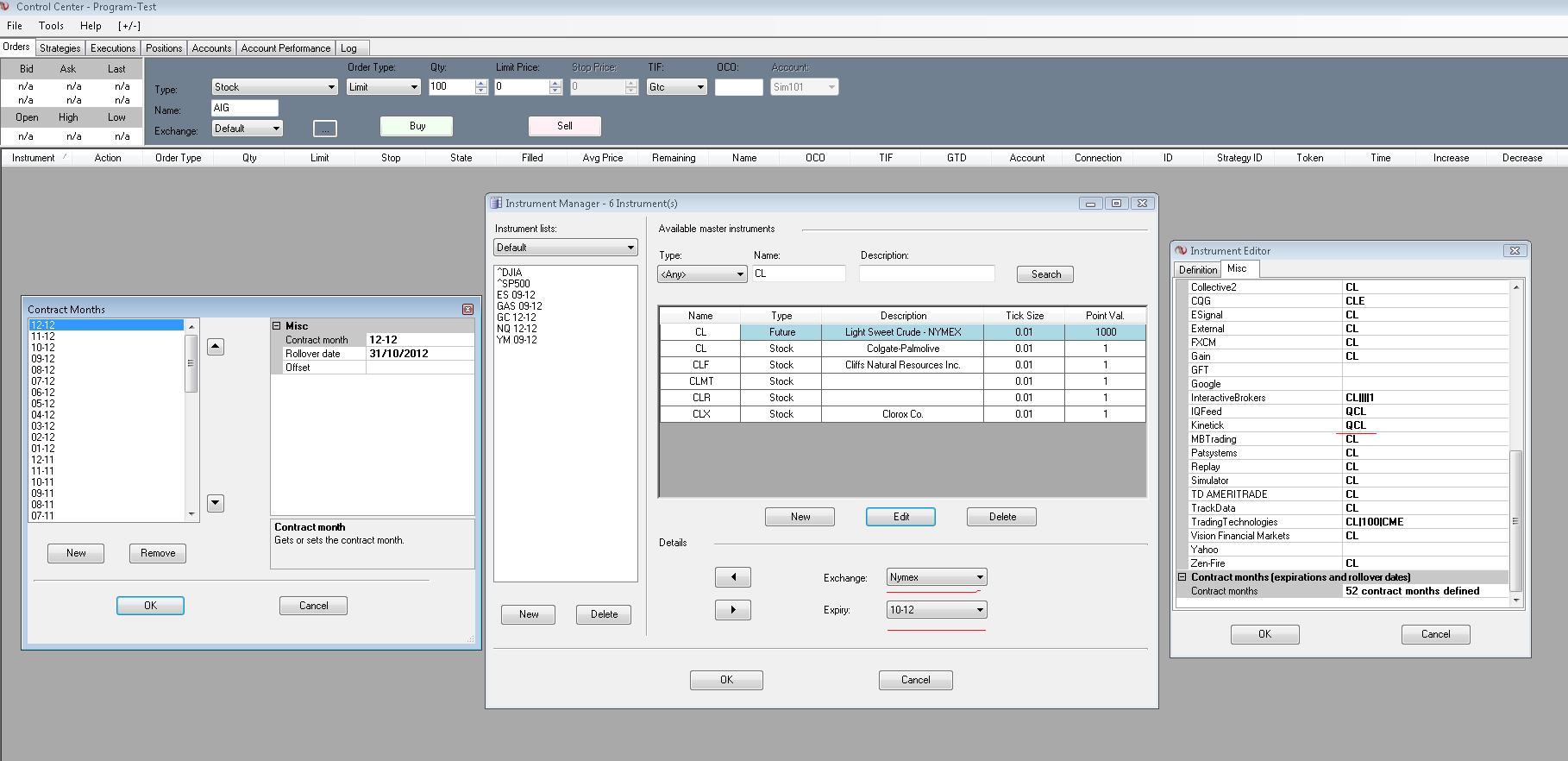Click the Description search field
Viewport: 1568px width, 761px height.
point(927,274)
